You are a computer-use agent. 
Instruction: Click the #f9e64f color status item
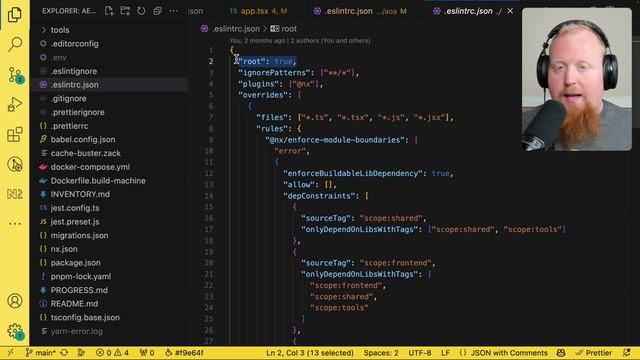tap(184, 353)
